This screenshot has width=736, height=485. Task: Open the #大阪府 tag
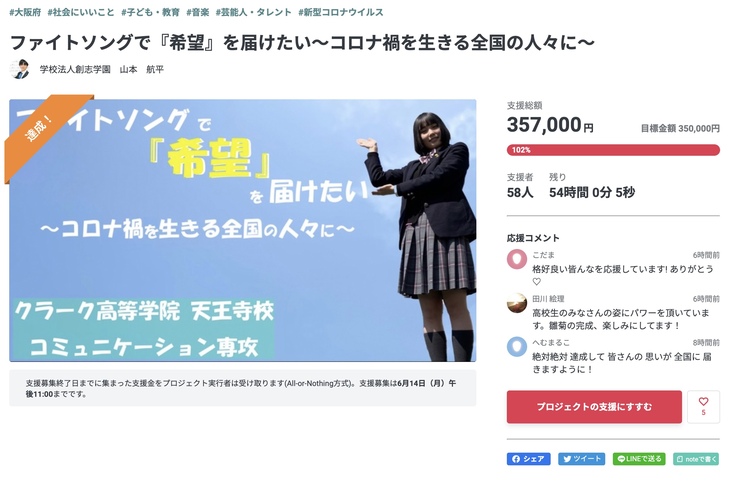(25, 12)
